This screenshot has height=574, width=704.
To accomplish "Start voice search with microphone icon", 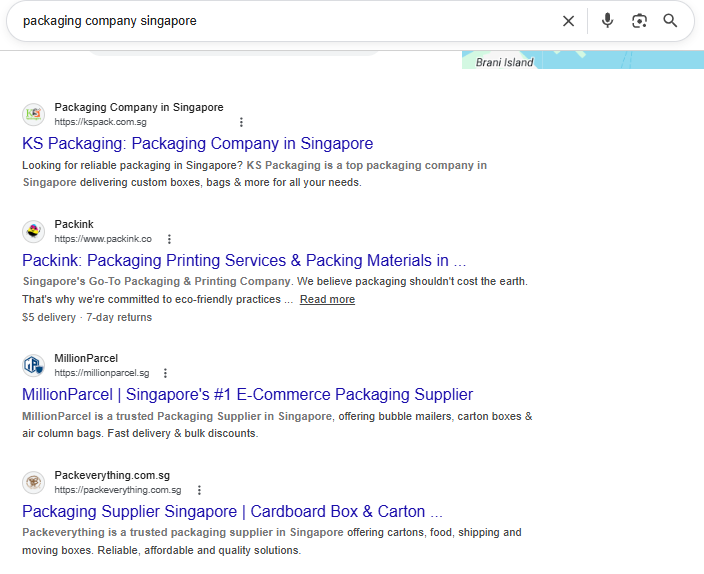I will click(607, 21).
